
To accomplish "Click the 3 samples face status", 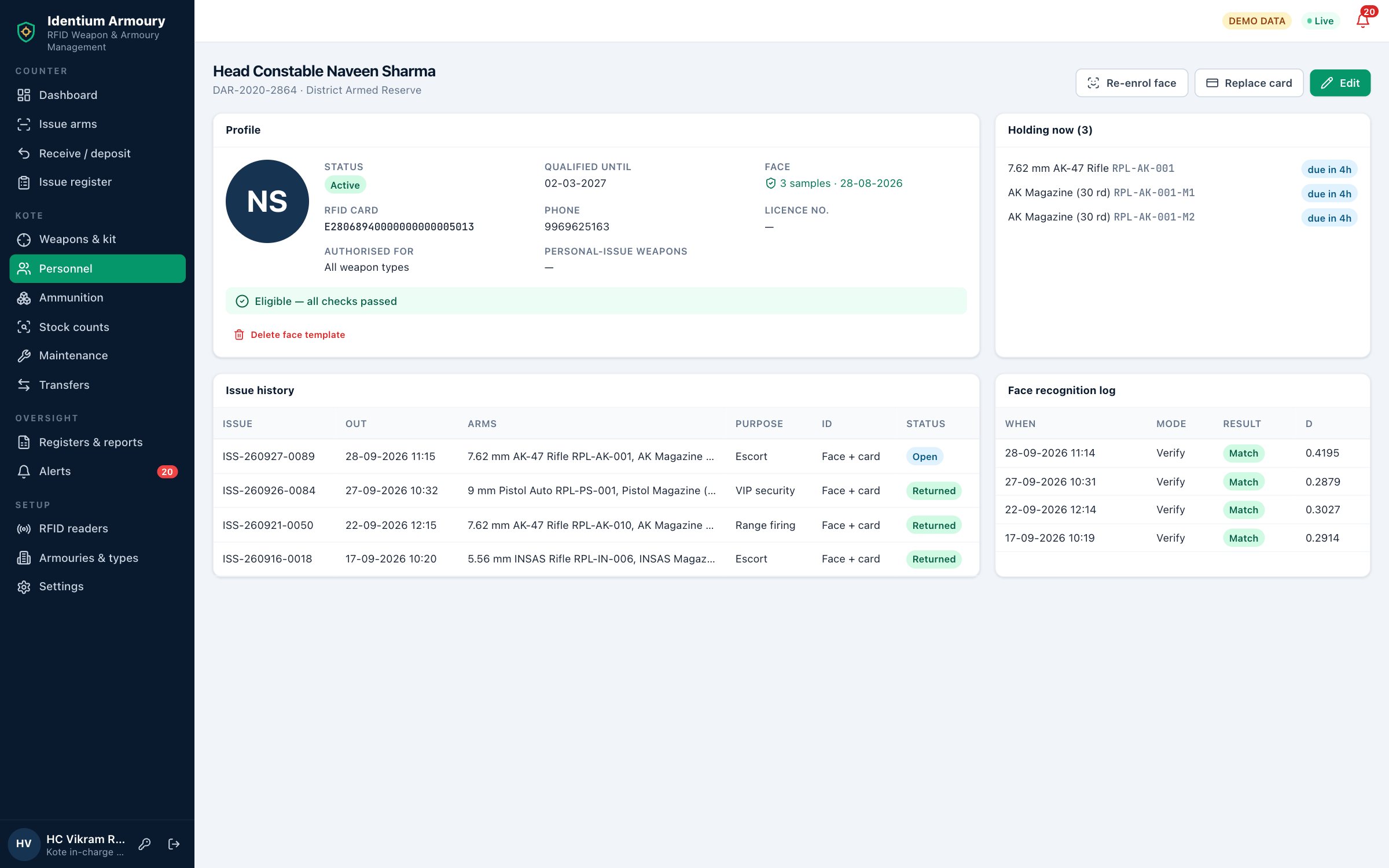I will (x=833, y=183).
